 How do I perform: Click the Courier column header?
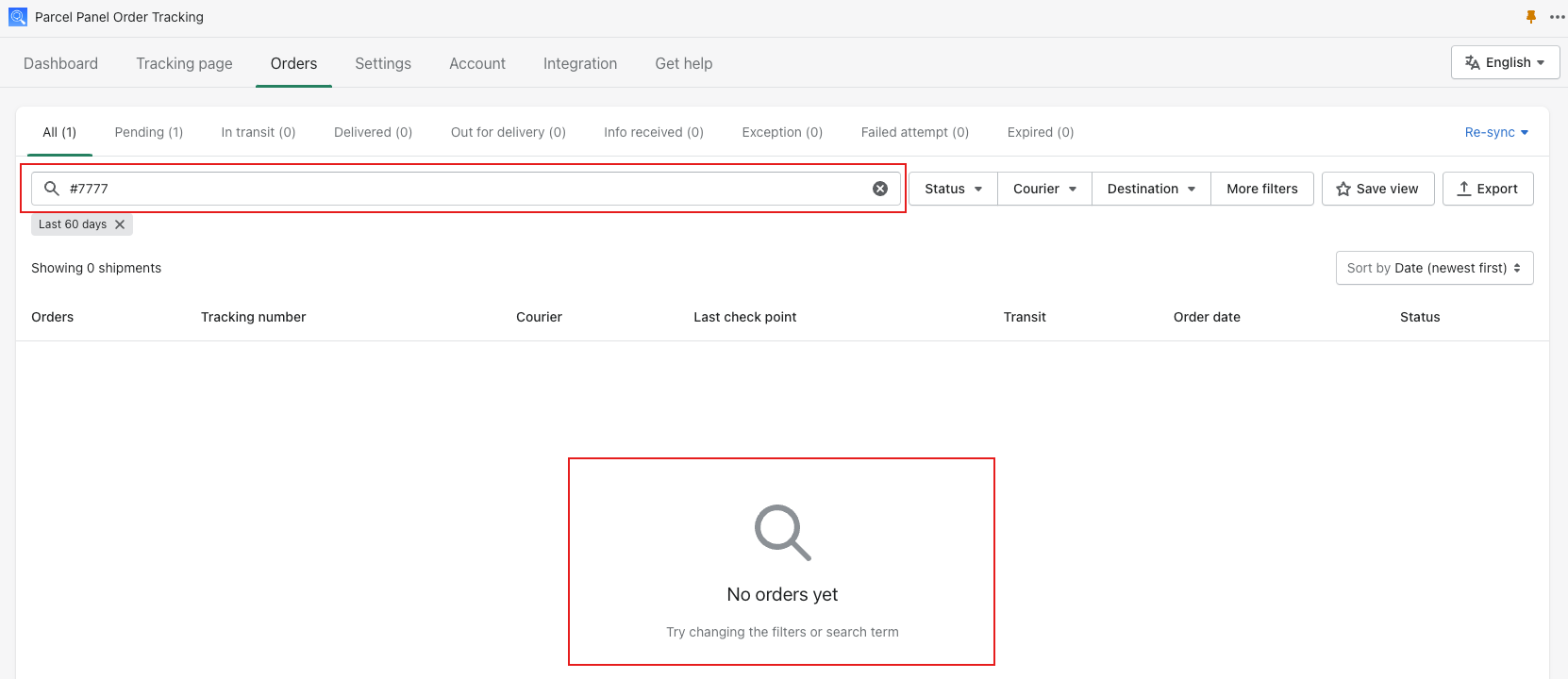click(x=539, y=317)
